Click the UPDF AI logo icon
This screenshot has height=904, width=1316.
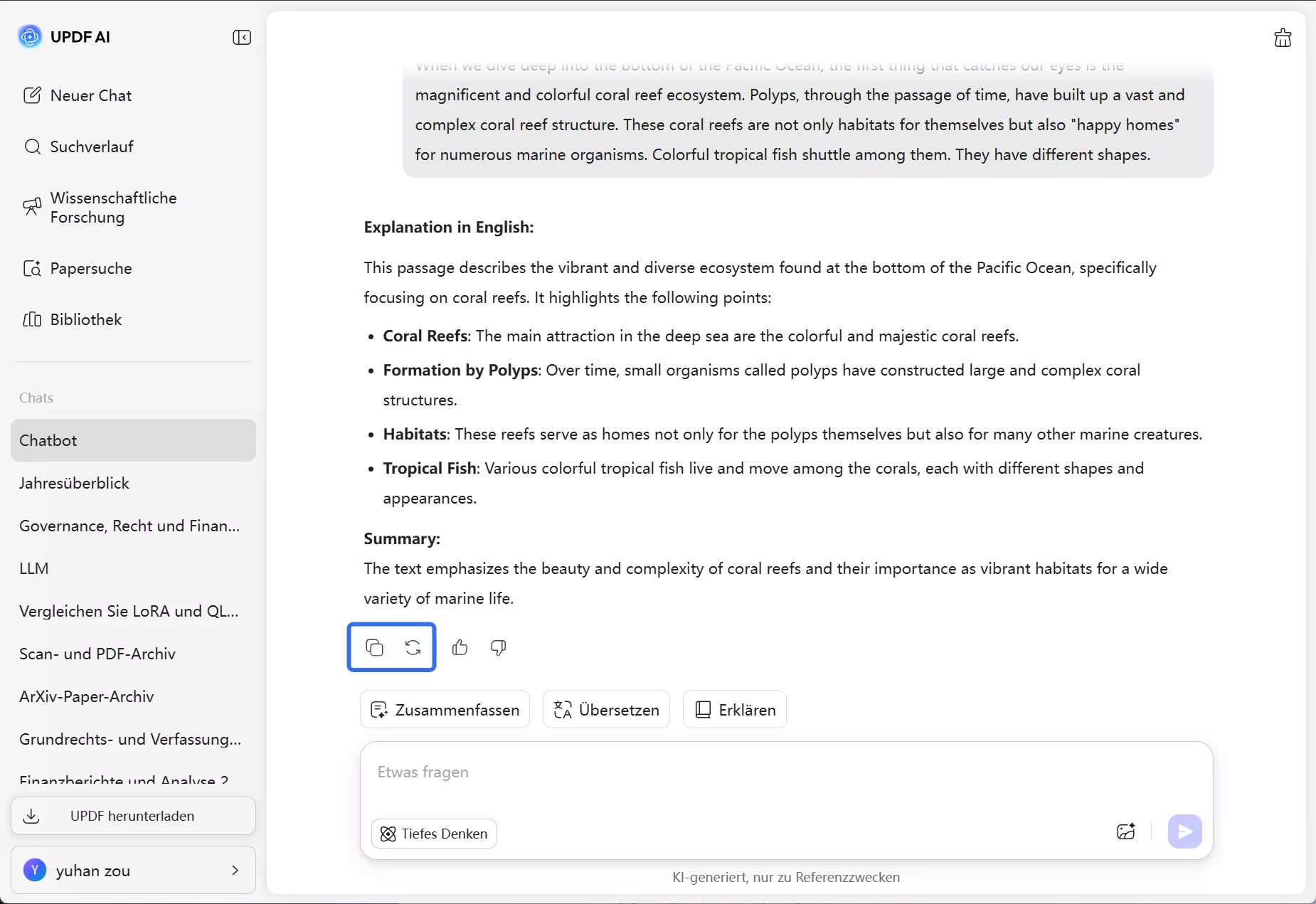(x=30, y=36)
